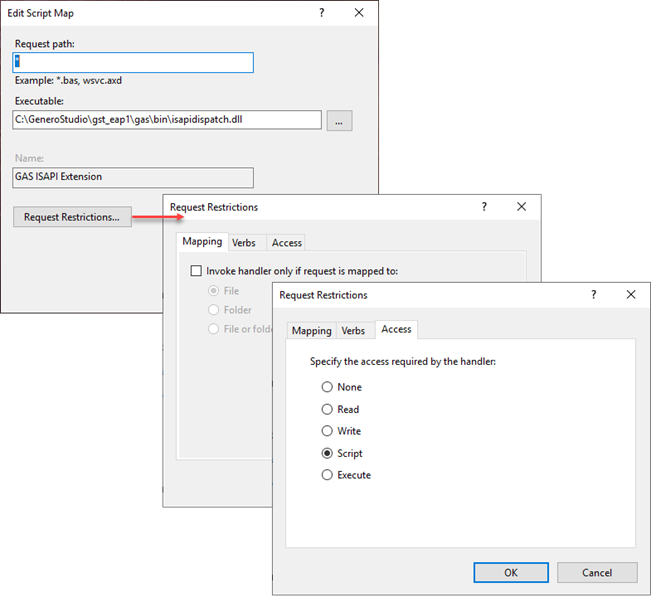
Task: Select the Write access radio button
Action: click(327, 431)
